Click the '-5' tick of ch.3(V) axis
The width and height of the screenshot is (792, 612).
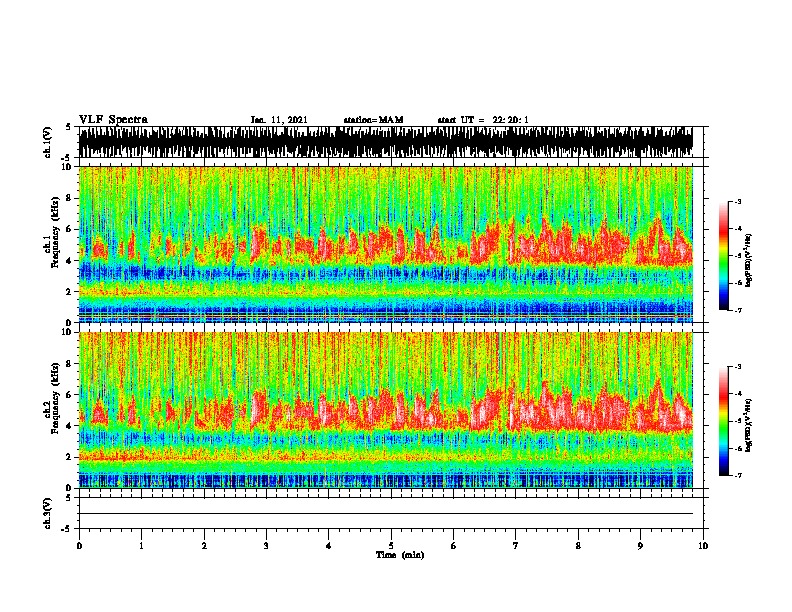[x=66, y=529]
